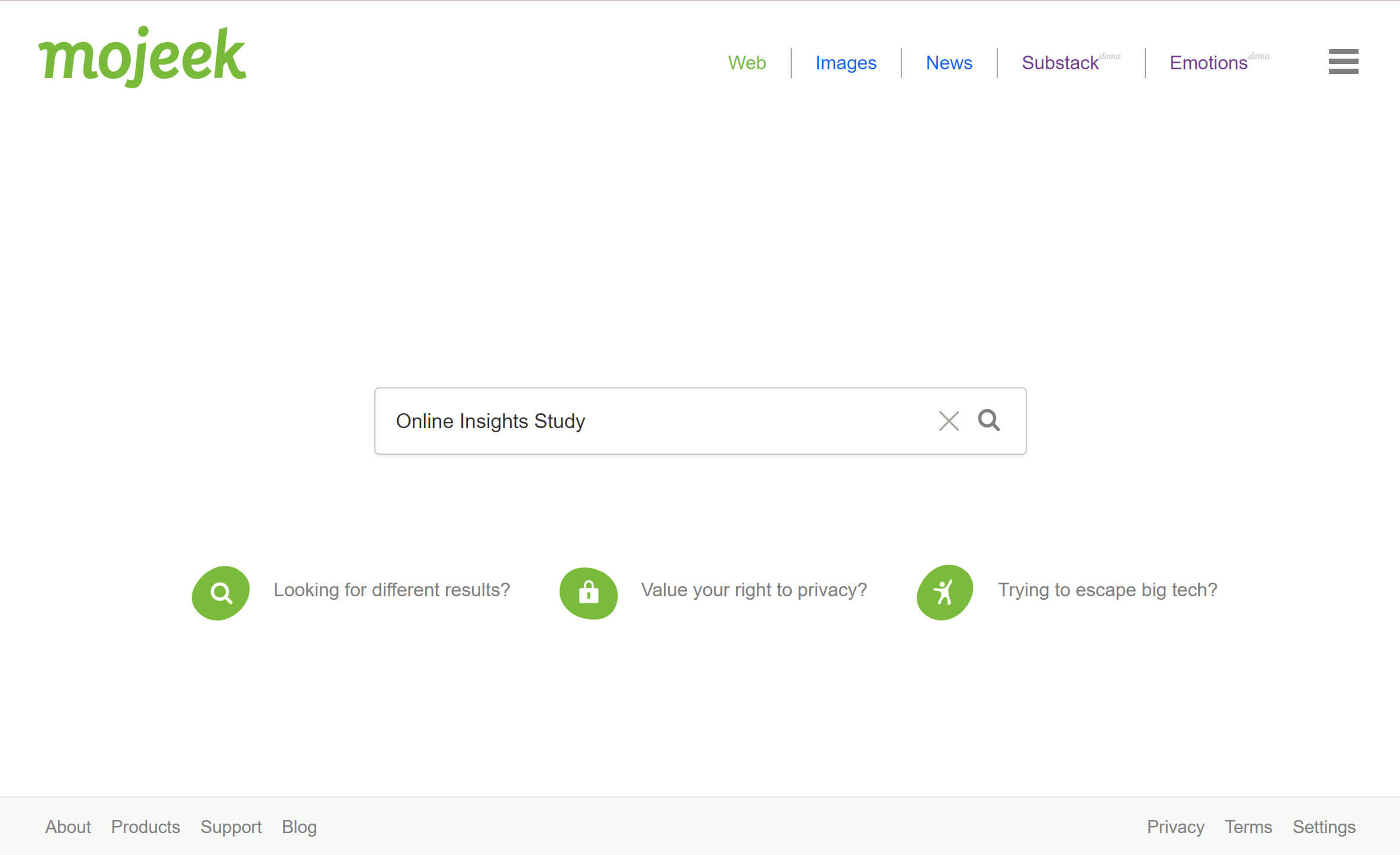Open the hamburger menu icon
The image size is (1400, 855).
1343,62
